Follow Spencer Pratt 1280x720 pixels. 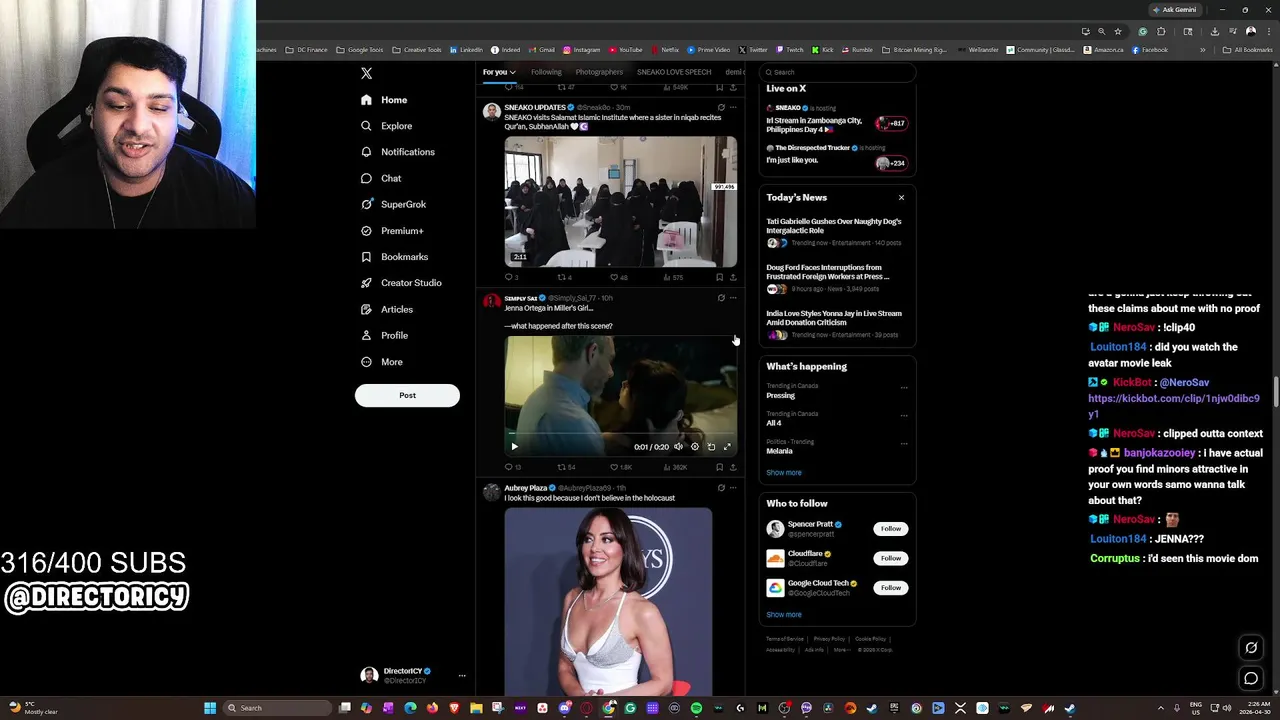point(891,529)
